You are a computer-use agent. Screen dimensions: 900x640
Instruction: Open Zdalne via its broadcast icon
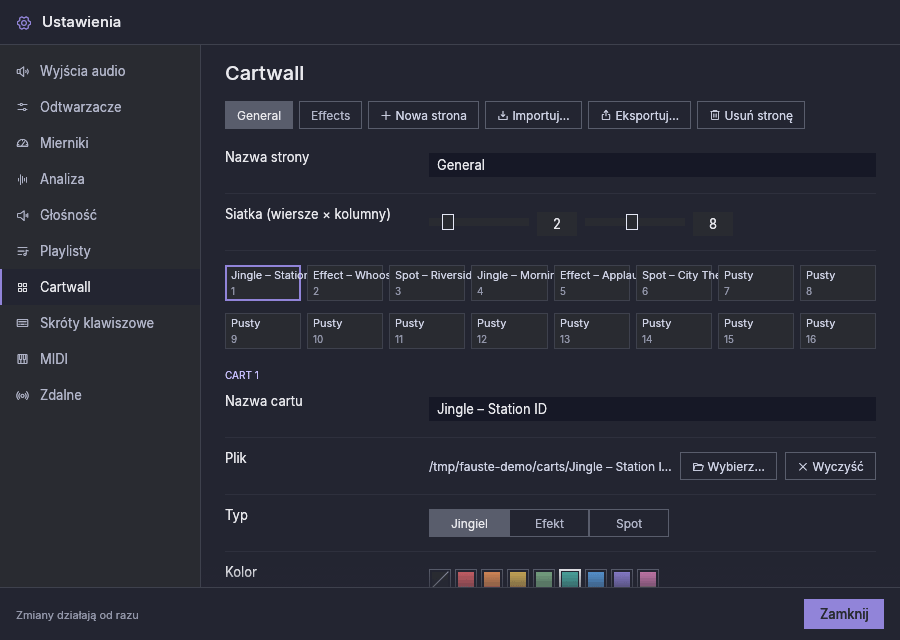(x=22, y=395)
